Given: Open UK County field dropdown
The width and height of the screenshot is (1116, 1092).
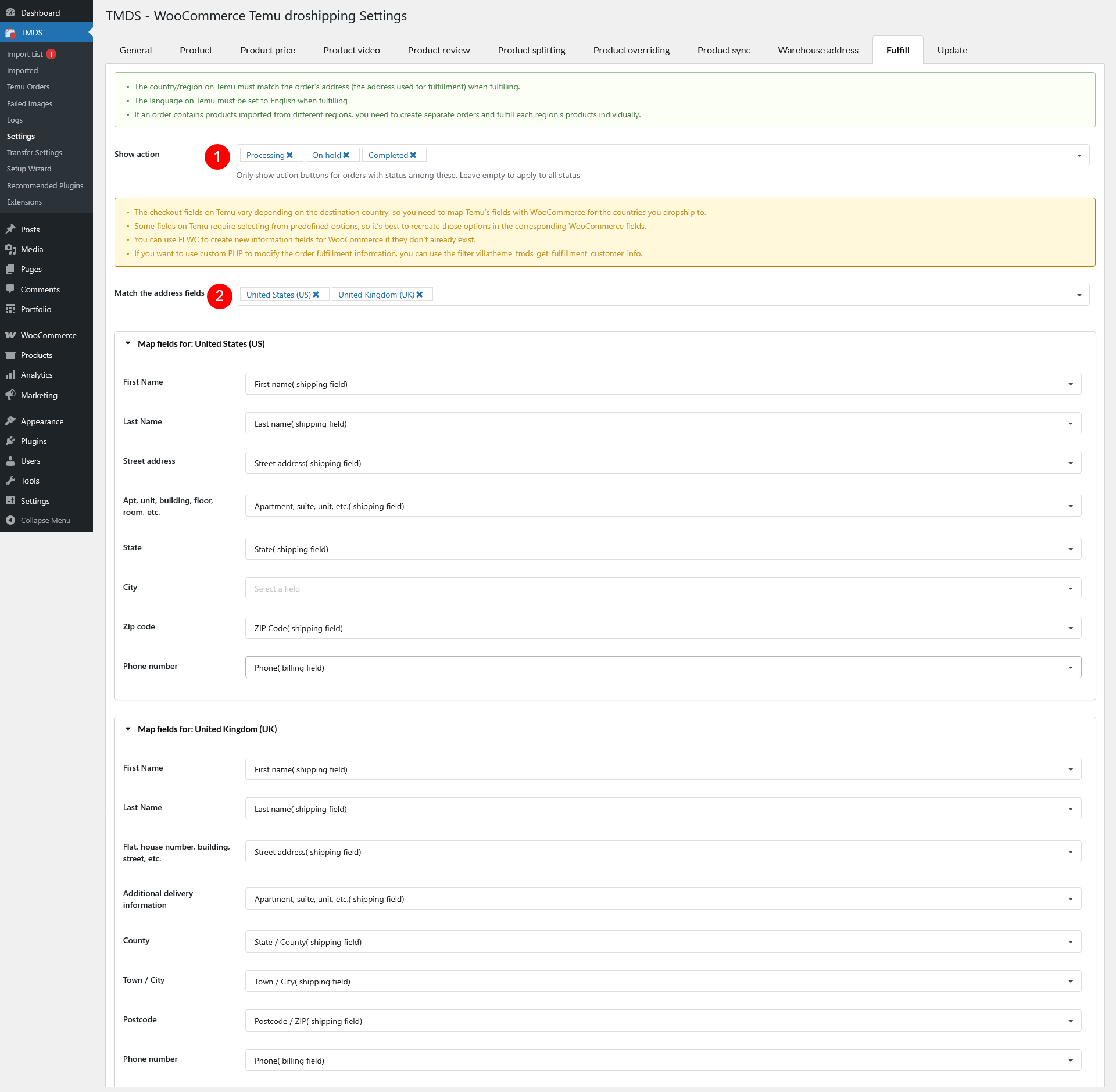Looking at the screenshot, I should click(663, 941).
